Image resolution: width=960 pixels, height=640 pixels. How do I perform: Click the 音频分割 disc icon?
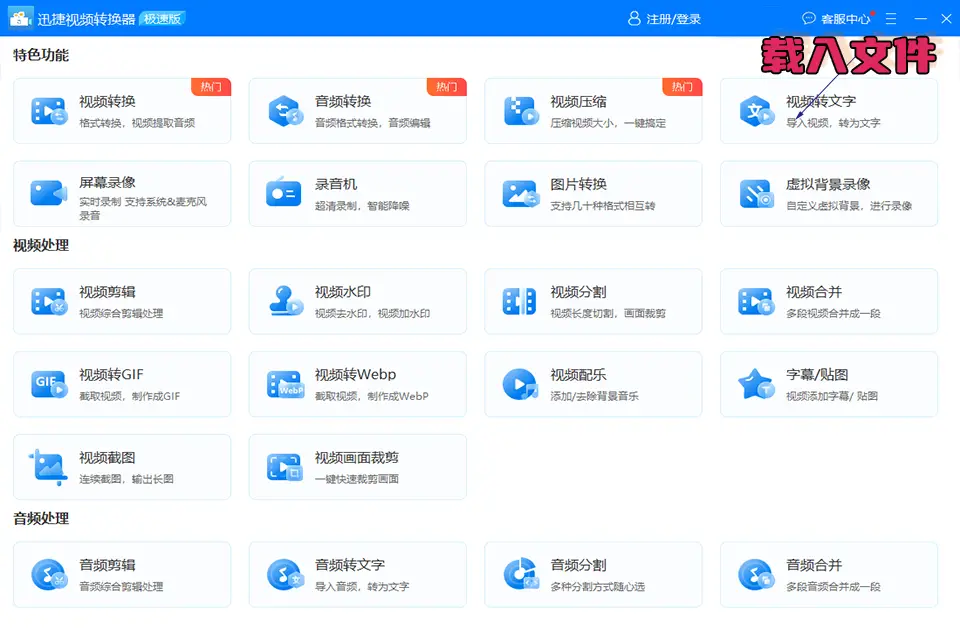click(521, 574)
